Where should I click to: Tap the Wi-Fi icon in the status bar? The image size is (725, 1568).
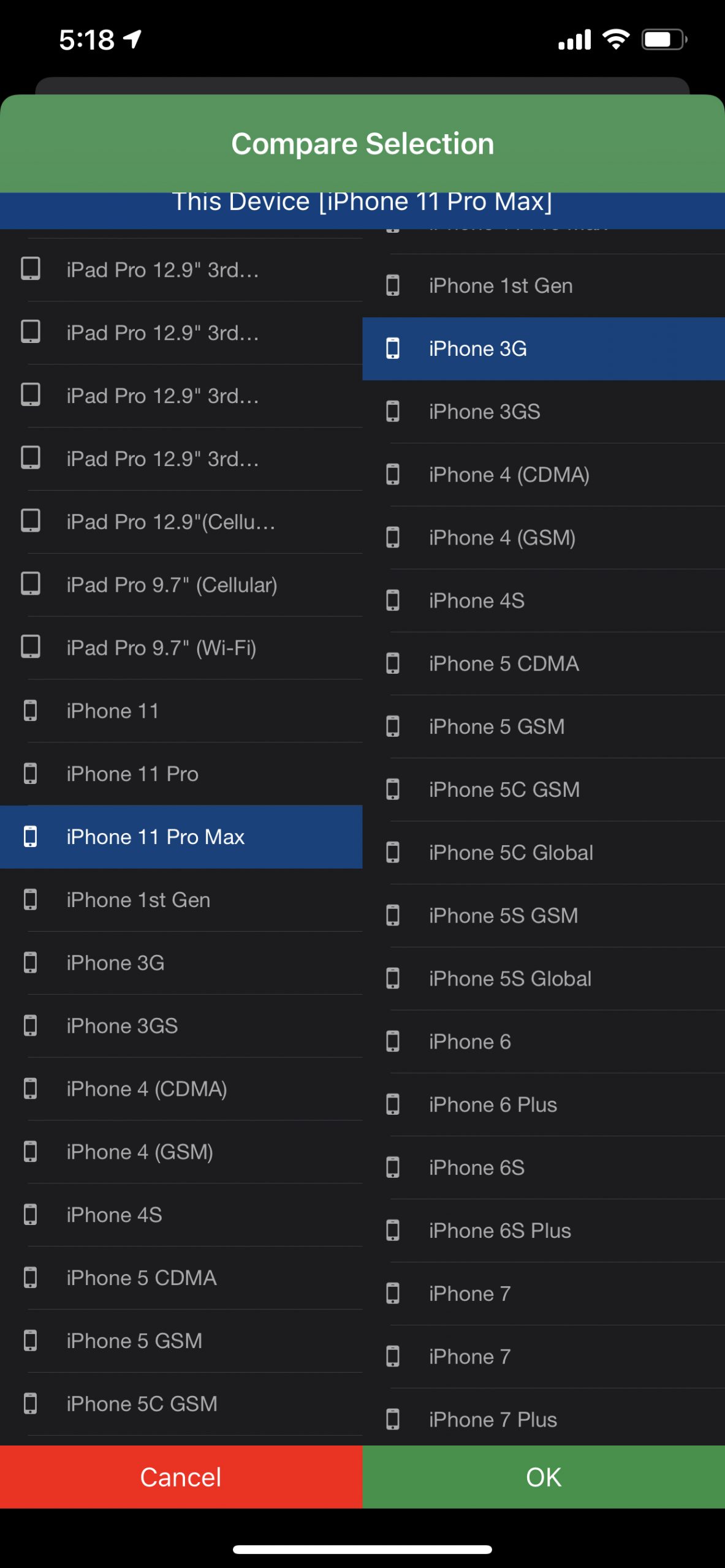click(616, 39)
